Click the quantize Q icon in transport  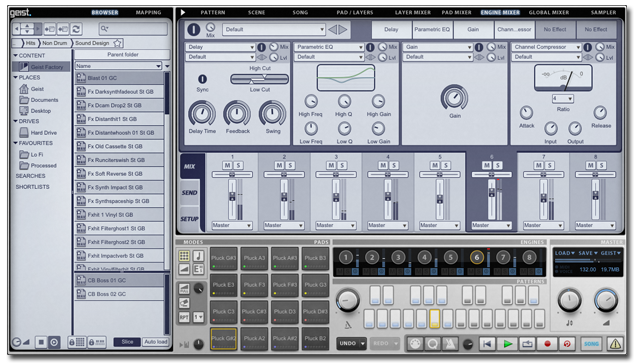(433, 344)
